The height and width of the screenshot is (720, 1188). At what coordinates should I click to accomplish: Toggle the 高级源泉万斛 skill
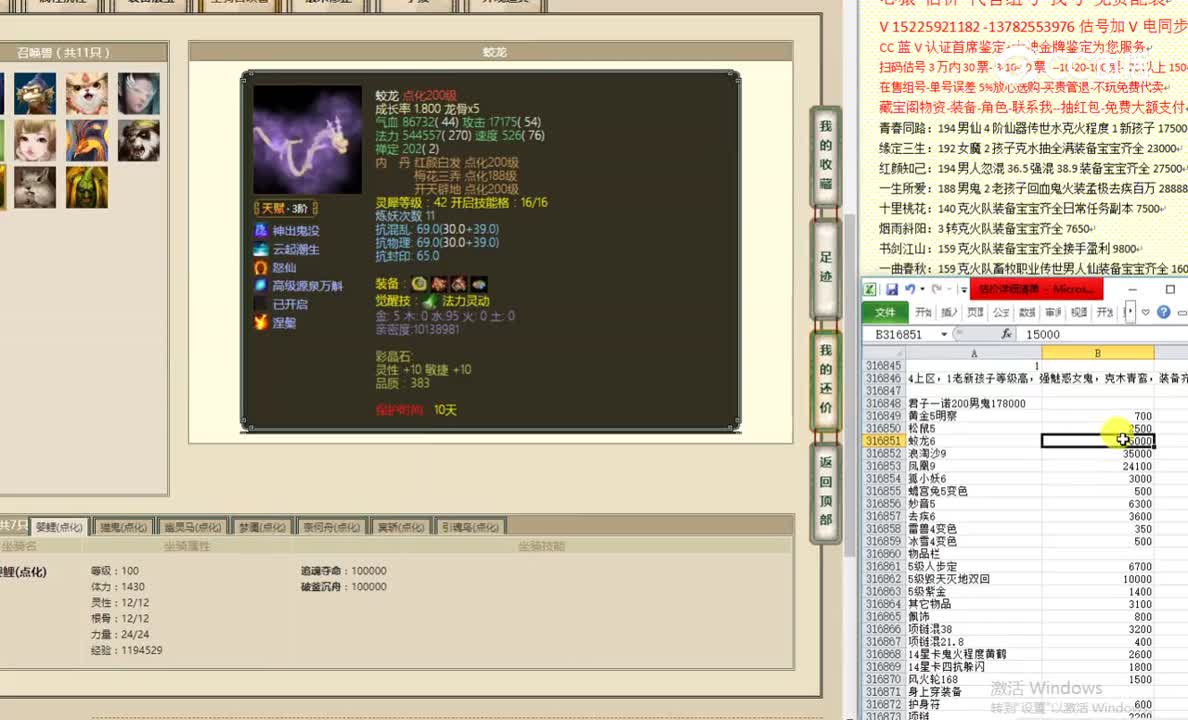coord(263,285)
